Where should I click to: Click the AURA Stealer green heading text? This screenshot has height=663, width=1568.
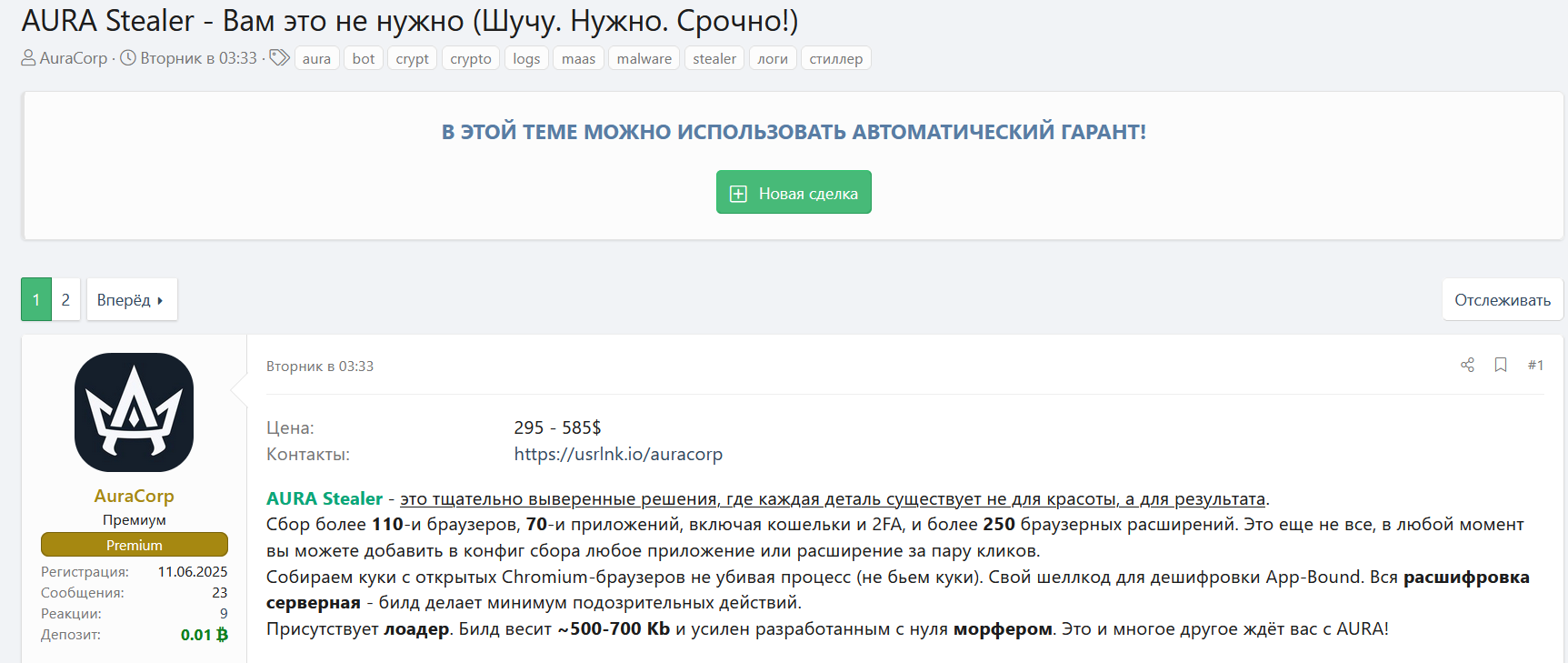325,498
